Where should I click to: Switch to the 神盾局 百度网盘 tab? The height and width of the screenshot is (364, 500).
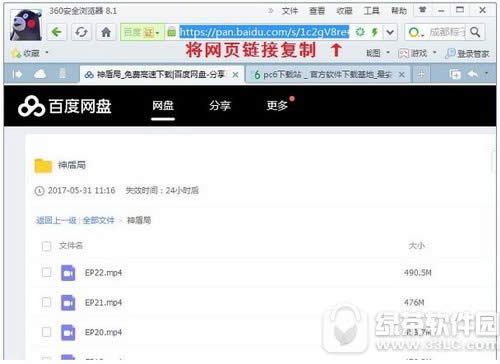click(x=162, y=75)
